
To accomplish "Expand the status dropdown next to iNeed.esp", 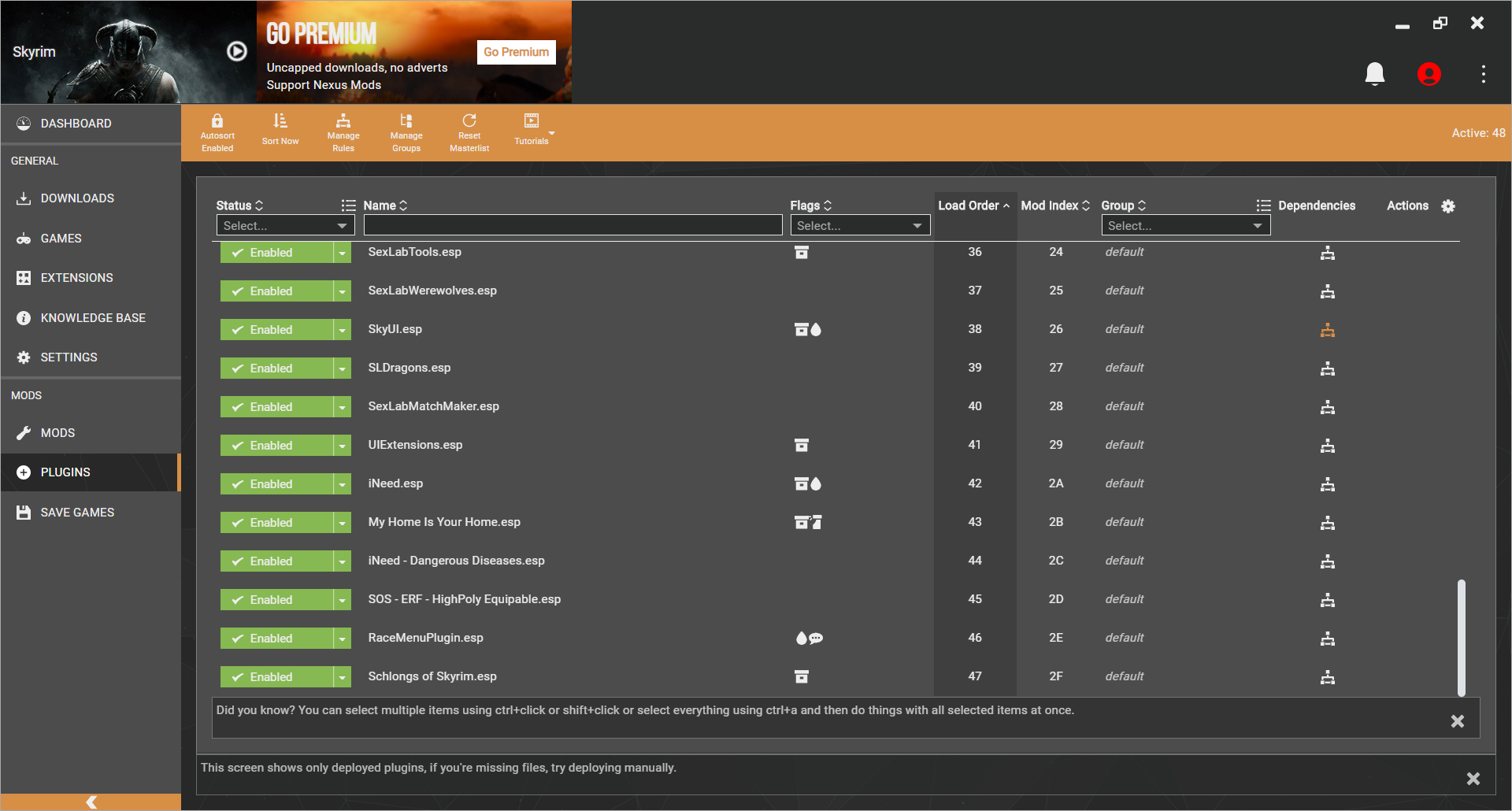I will pos(342,483).
